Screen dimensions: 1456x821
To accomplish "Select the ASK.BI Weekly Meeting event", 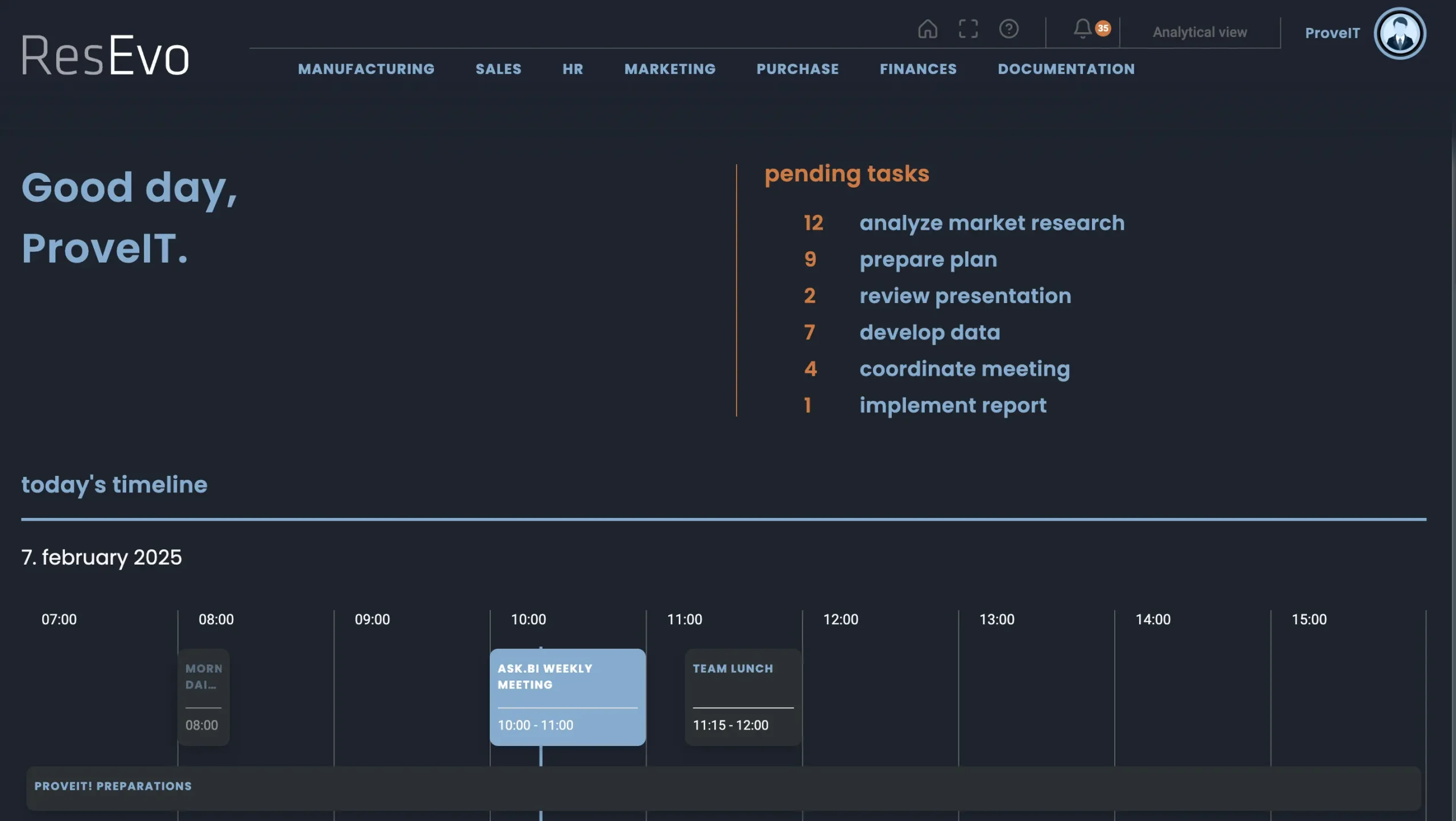I will coord(567,696).
